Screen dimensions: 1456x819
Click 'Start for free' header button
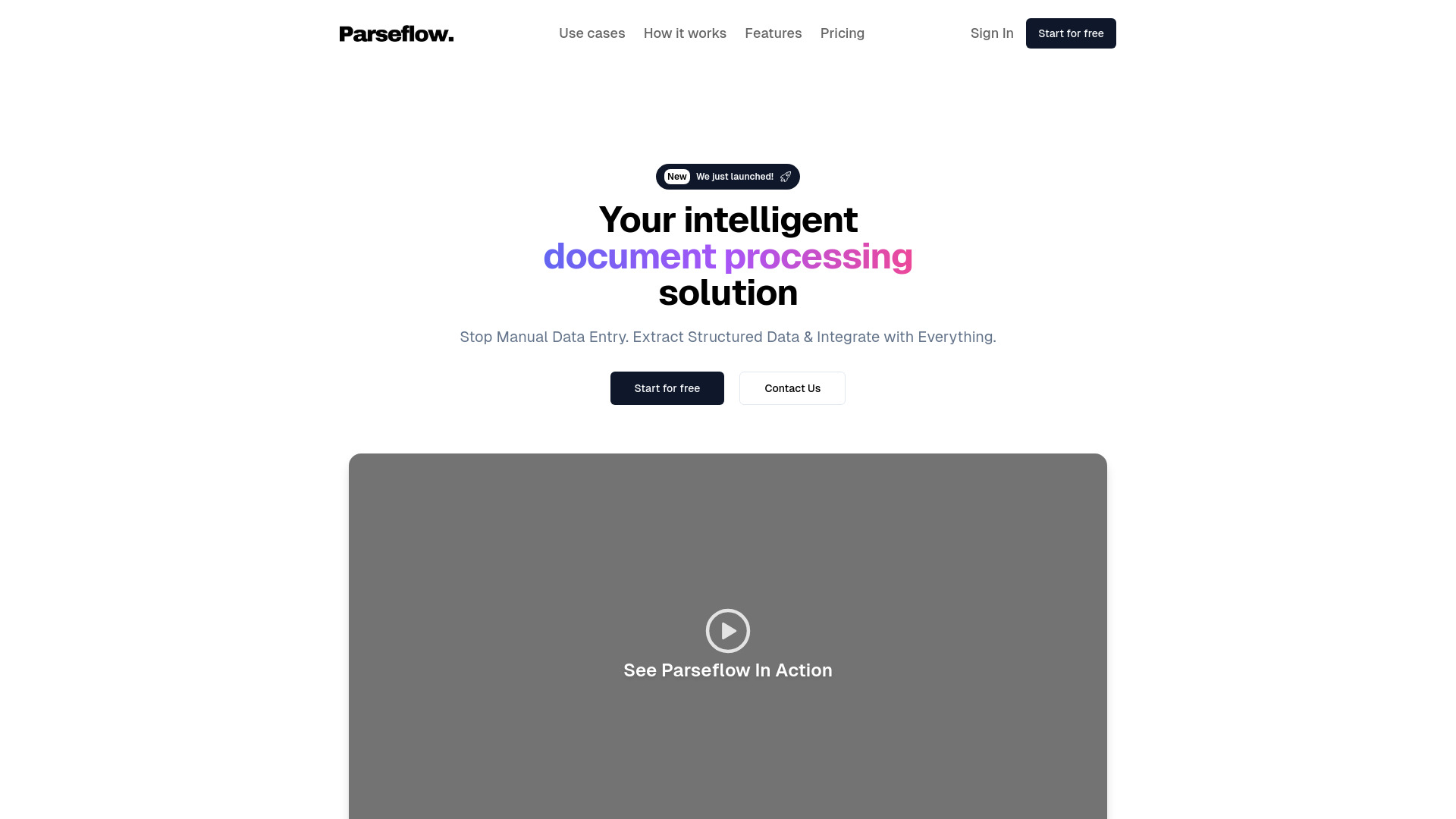click(1071, 33)
